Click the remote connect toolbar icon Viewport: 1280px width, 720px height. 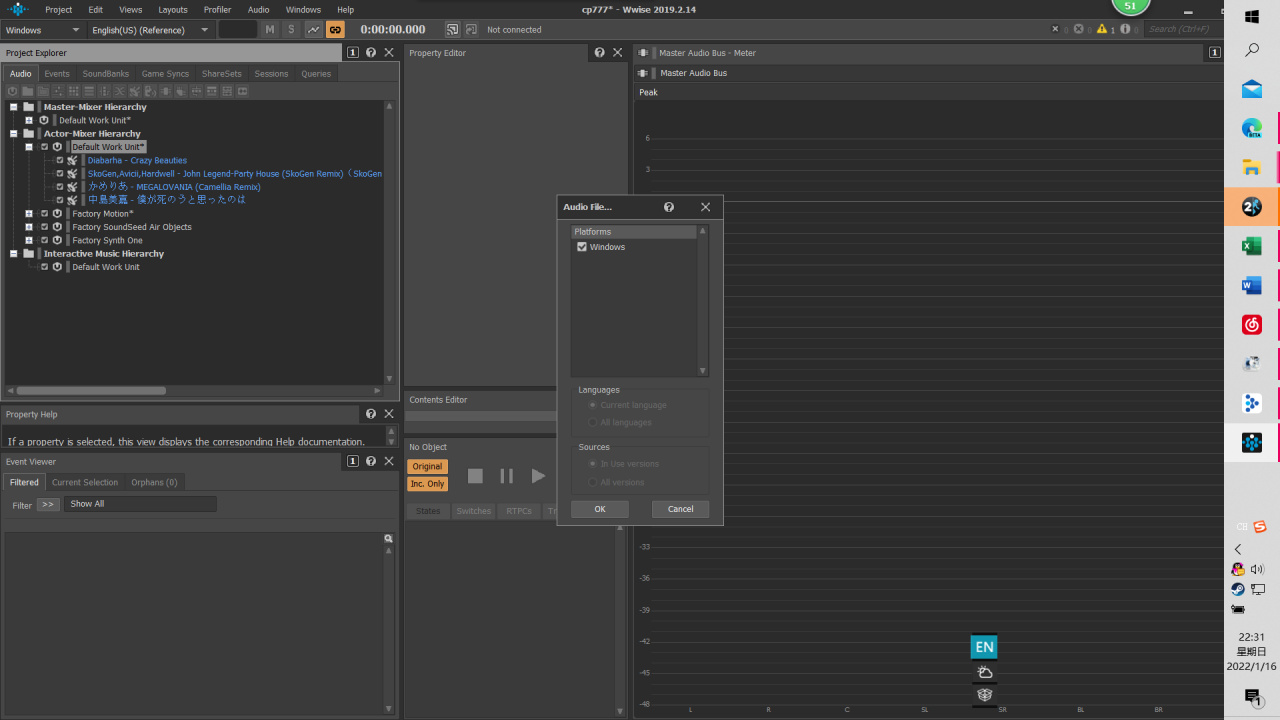tap(452, 30)
